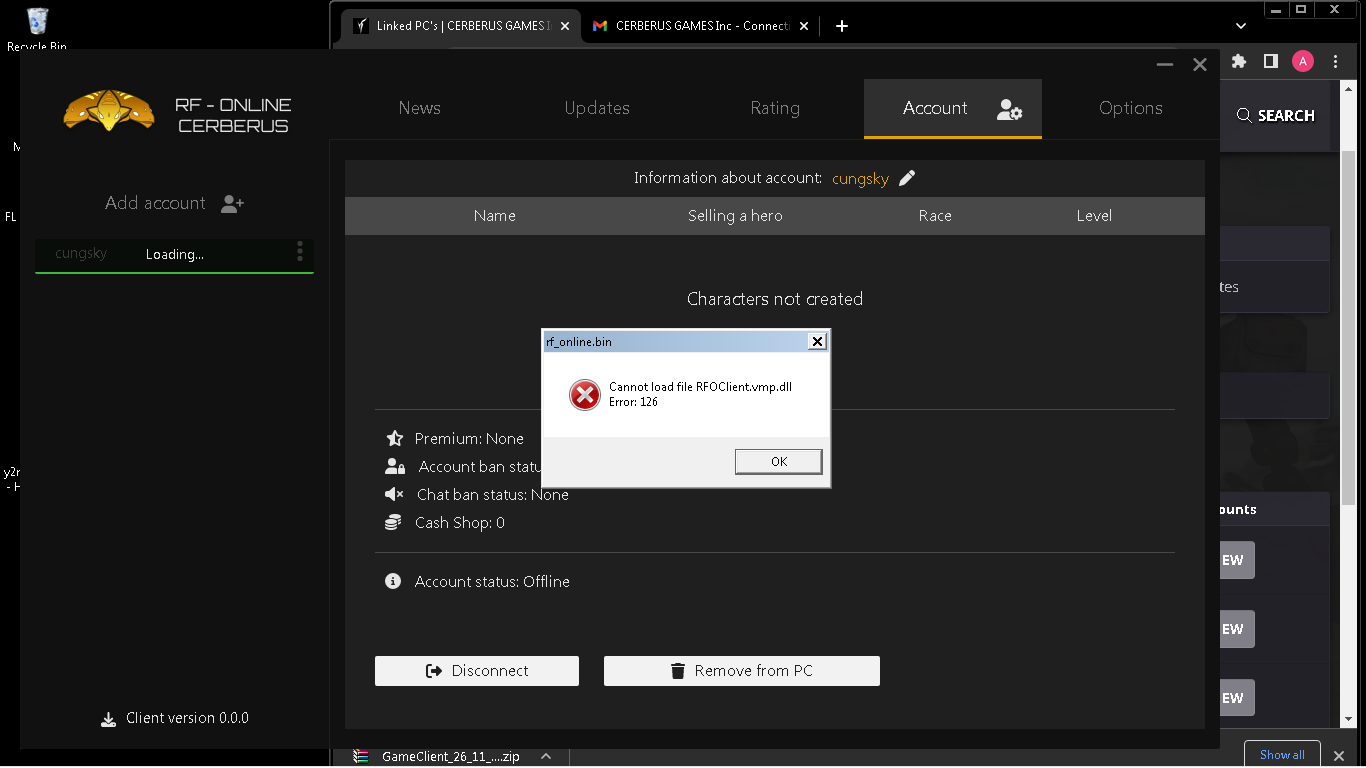Open the Options tab
Image resolution: width=1366 pixels, height=768 pixels.
coord(1131,108)
